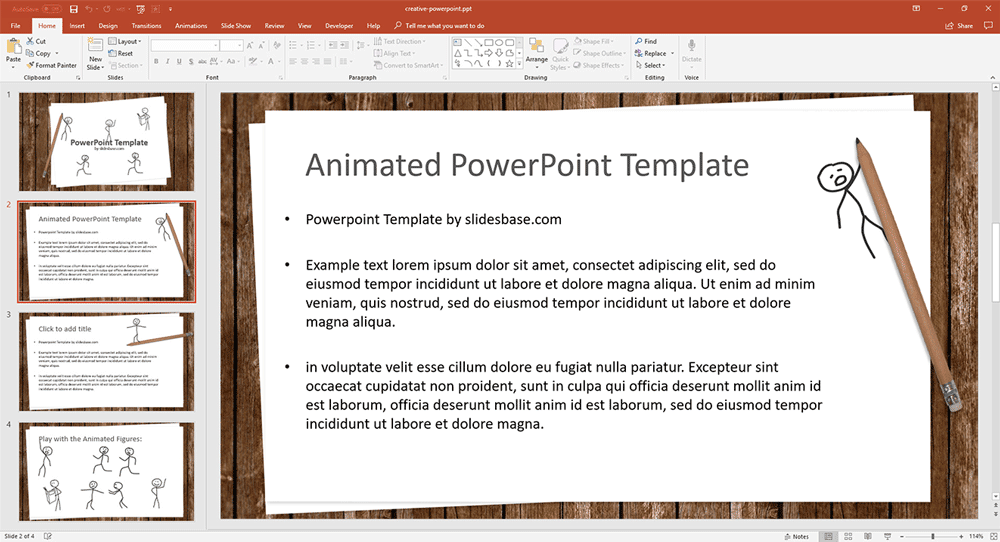The image size is (1000, 542).
Task: Select slide 4 thumbnail with animated figures
Action: [107, 471]
